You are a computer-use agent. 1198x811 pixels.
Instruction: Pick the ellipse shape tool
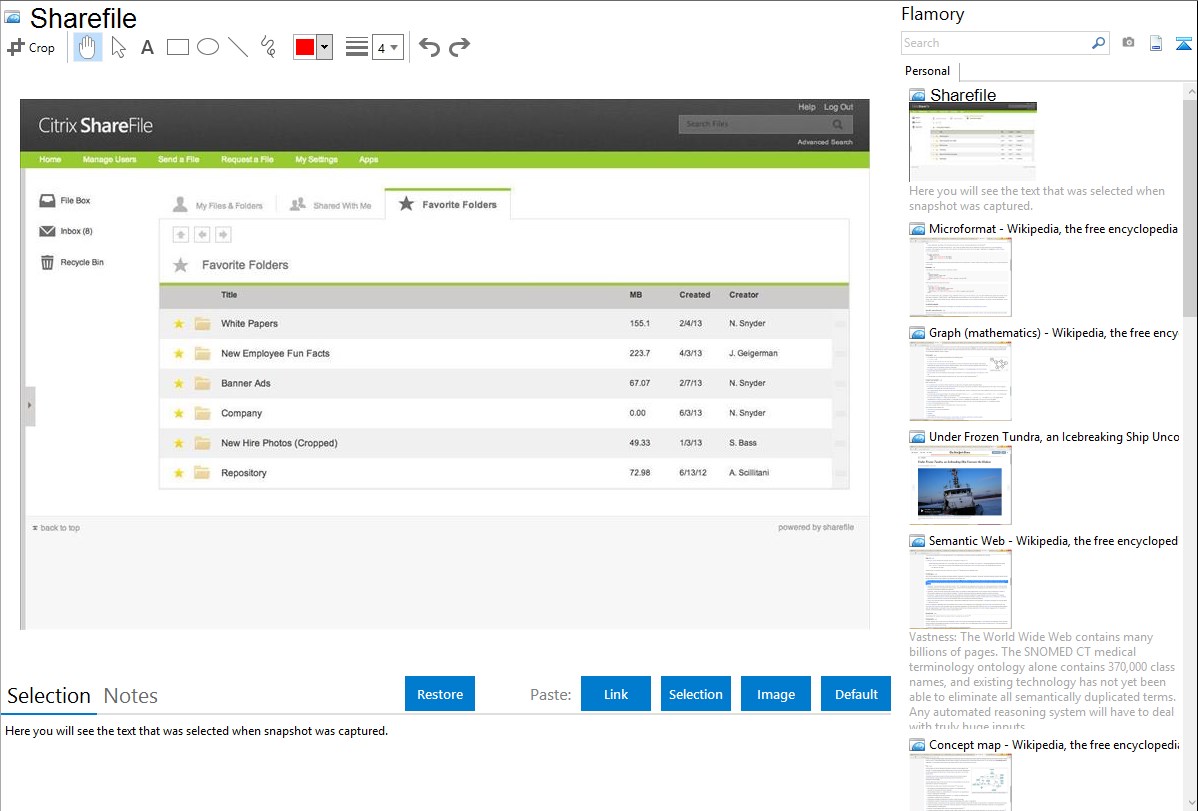208,47
